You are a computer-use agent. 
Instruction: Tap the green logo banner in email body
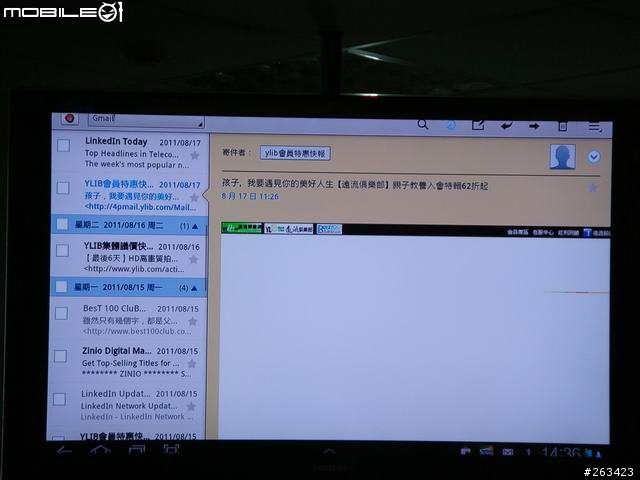pos(242,228)
